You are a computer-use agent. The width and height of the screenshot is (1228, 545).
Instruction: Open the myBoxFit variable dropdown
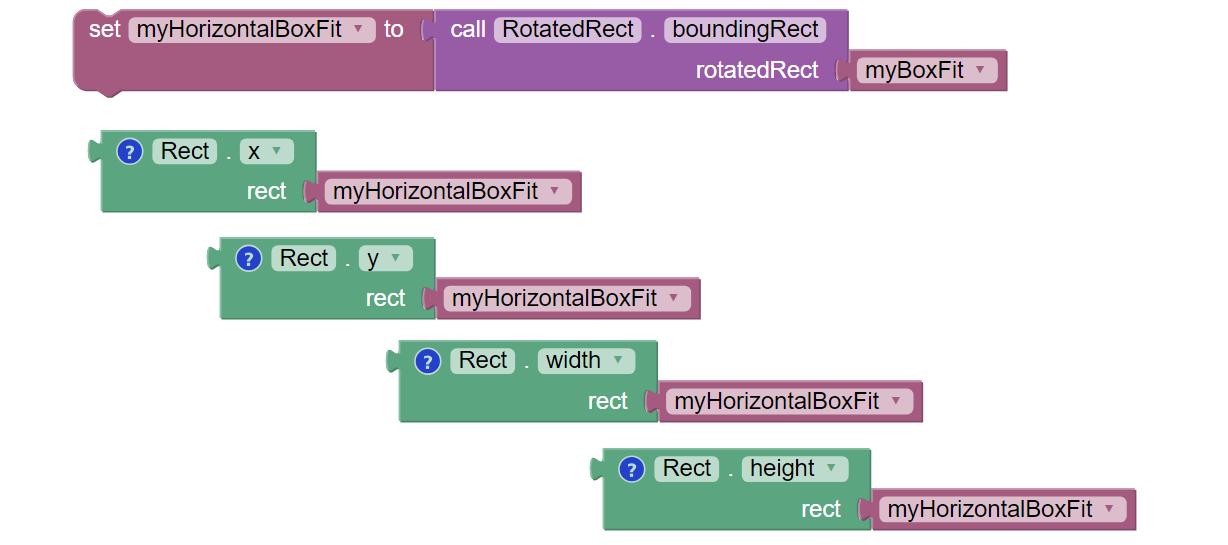coord(927,71)
